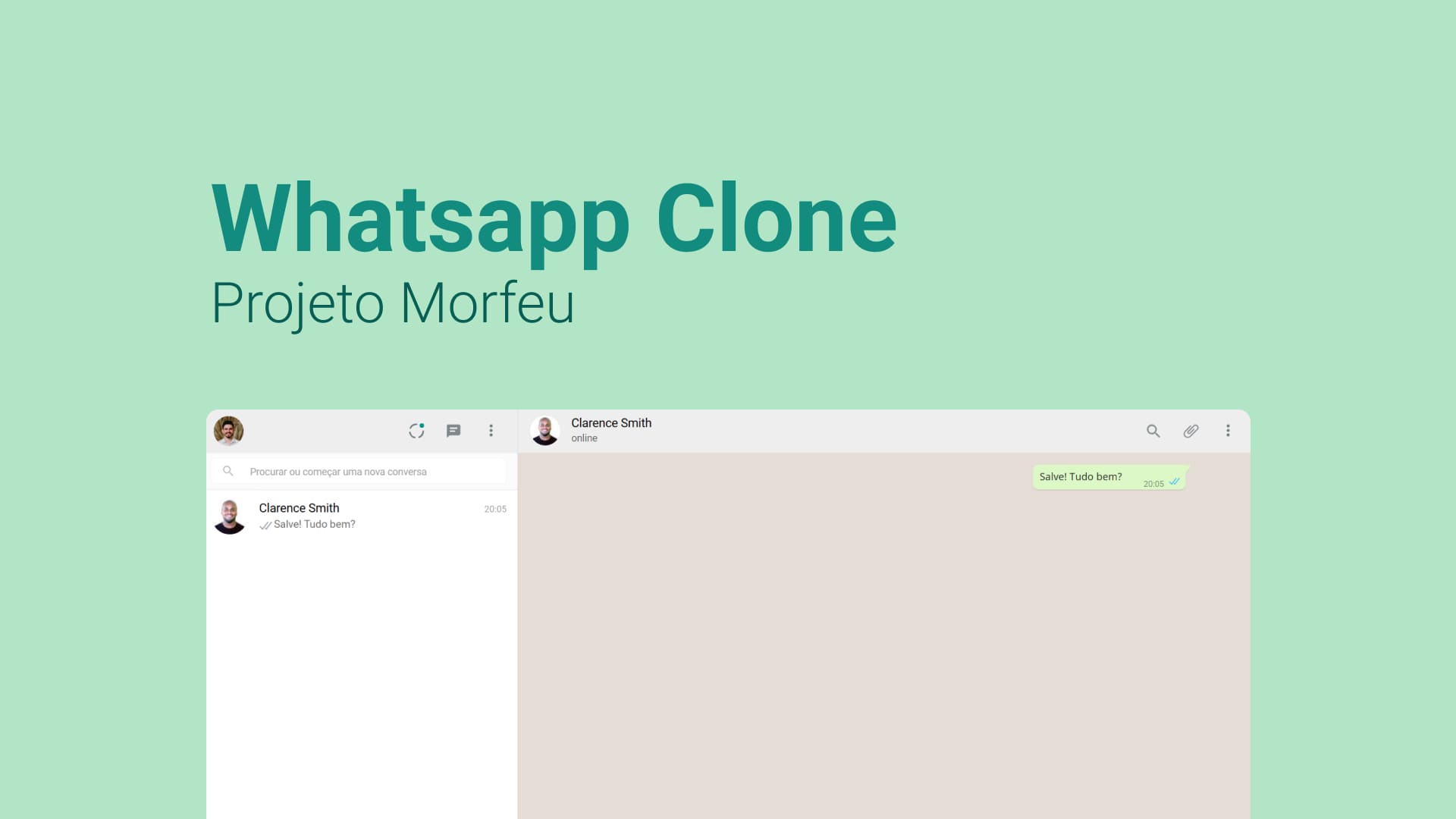Open the status updates icon
The width and height of the screenshot is (1456, 819).
pos(416,431)
